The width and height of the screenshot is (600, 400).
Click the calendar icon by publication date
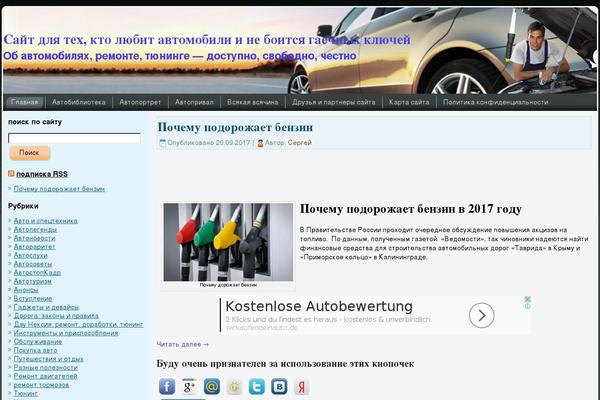(x=163, y=143)
